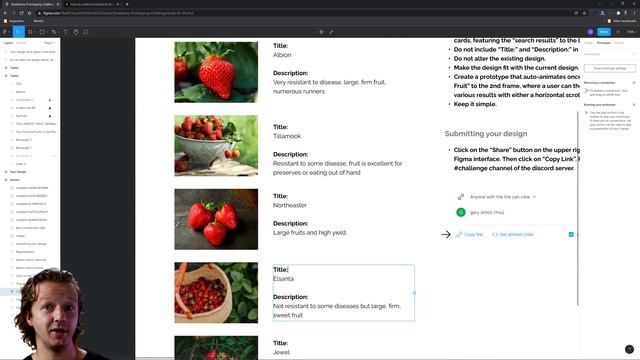Open the Inspiration bookmark folder
Screen dimensions: 640x360
14,21
